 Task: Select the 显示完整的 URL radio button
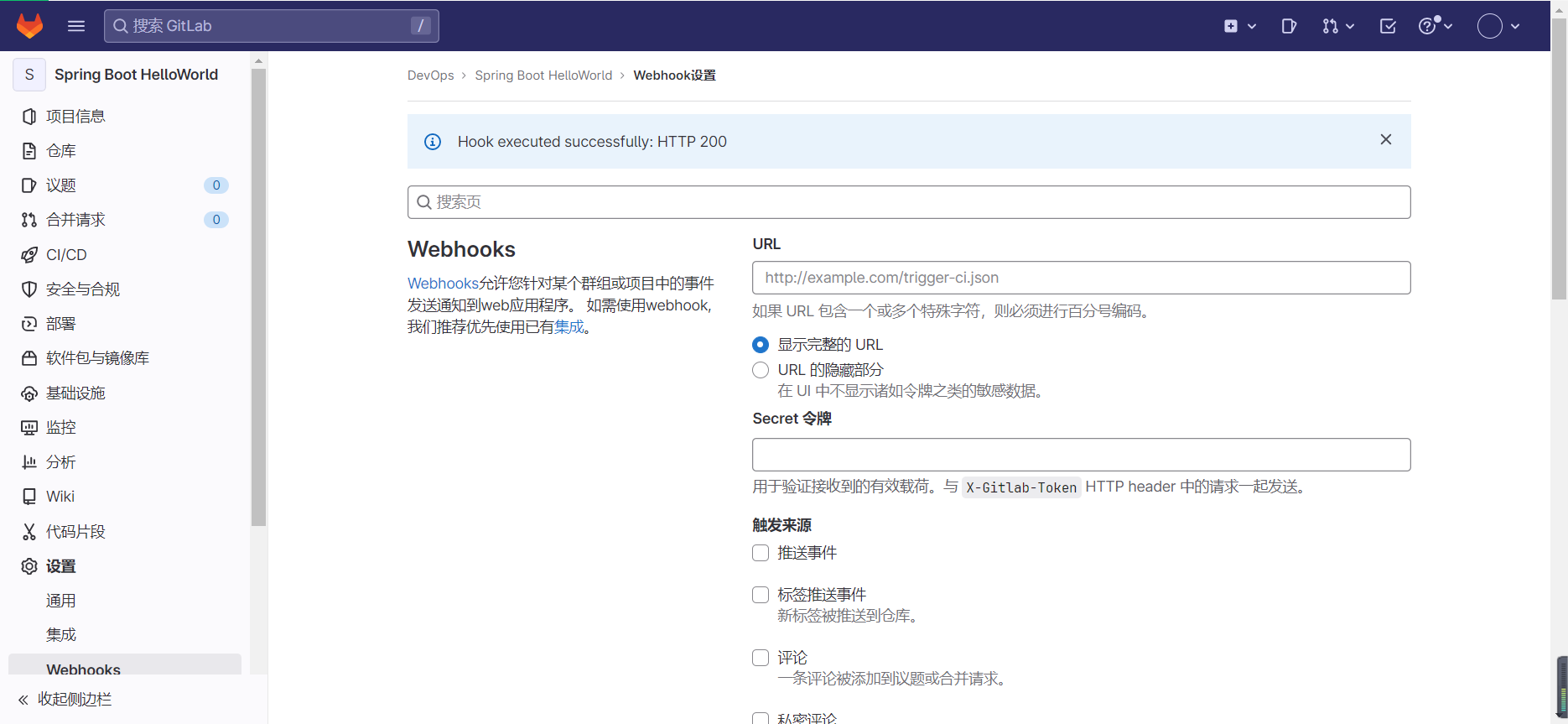(761, 345)
